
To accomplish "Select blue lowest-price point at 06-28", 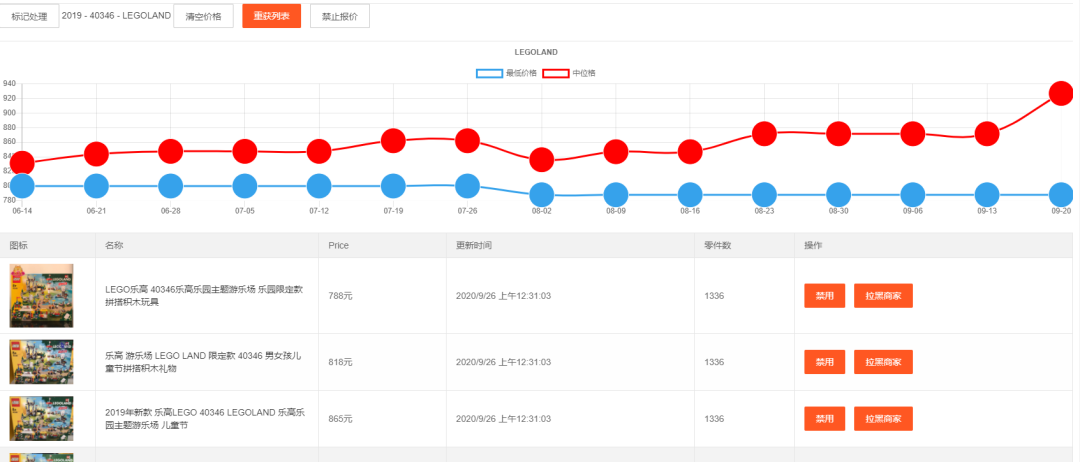I will (x=171, y=186).
